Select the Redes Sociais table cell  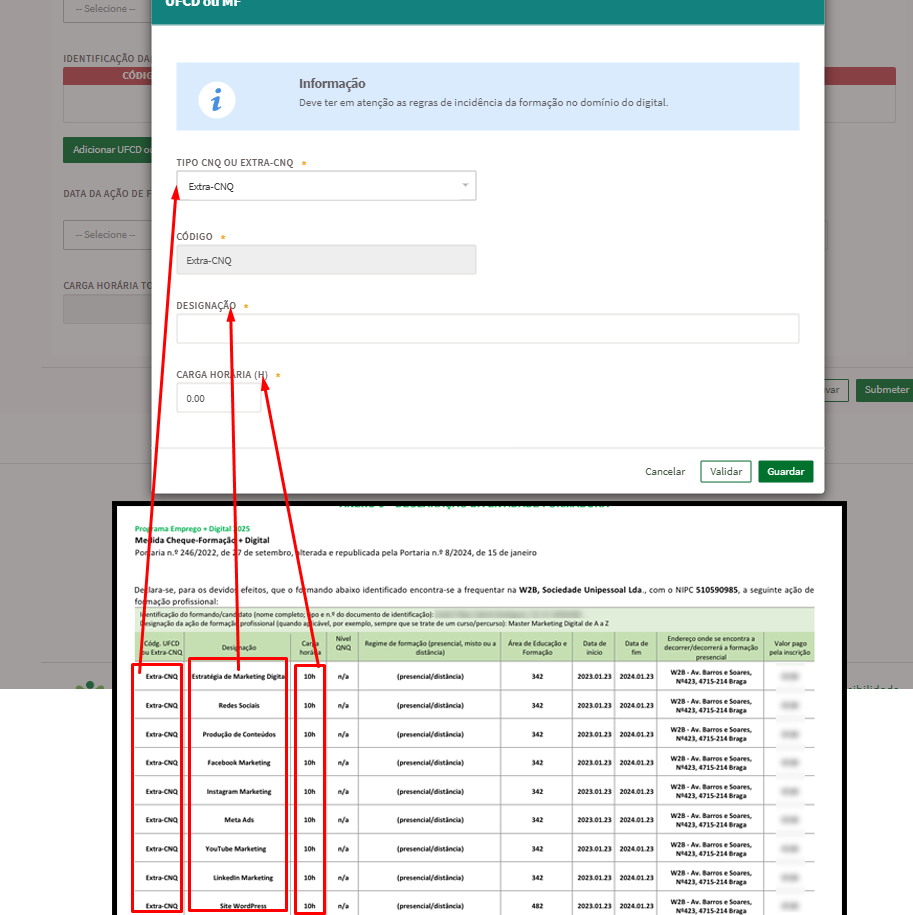click(x=237, y=705)
